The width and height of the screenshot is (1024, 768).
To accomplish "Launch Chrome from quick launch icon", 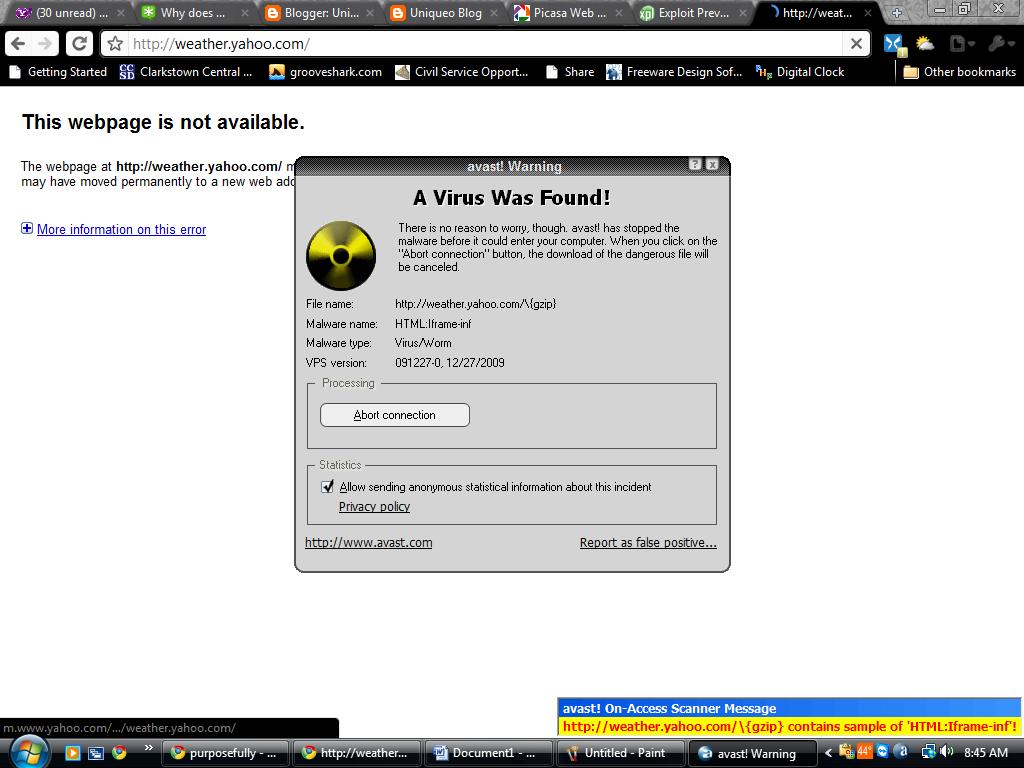I will tap(119, 753).
